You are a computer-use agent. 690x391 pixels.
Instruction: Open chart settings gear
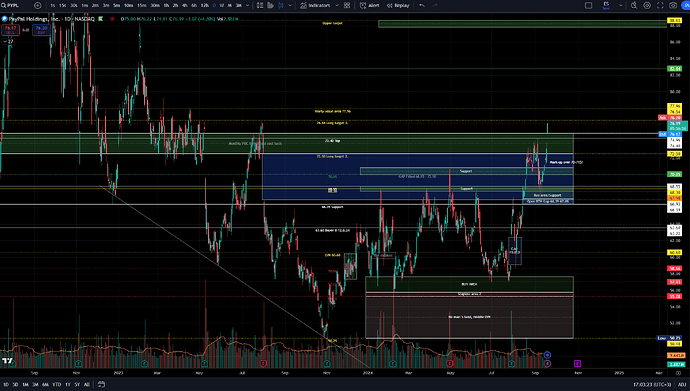tap(647, 5)
